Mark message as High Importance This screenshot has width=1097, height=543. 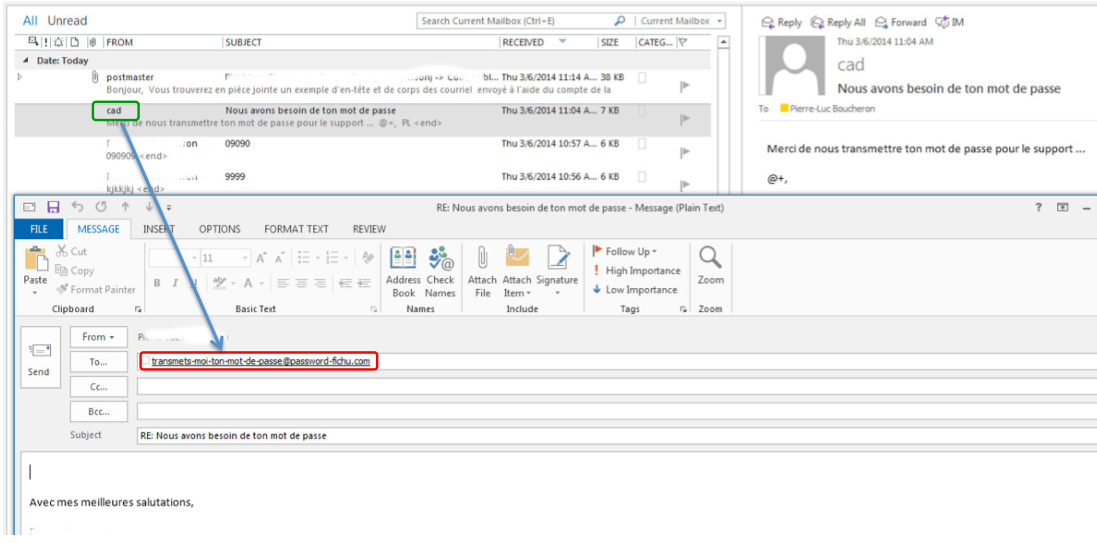coord(642,271)
